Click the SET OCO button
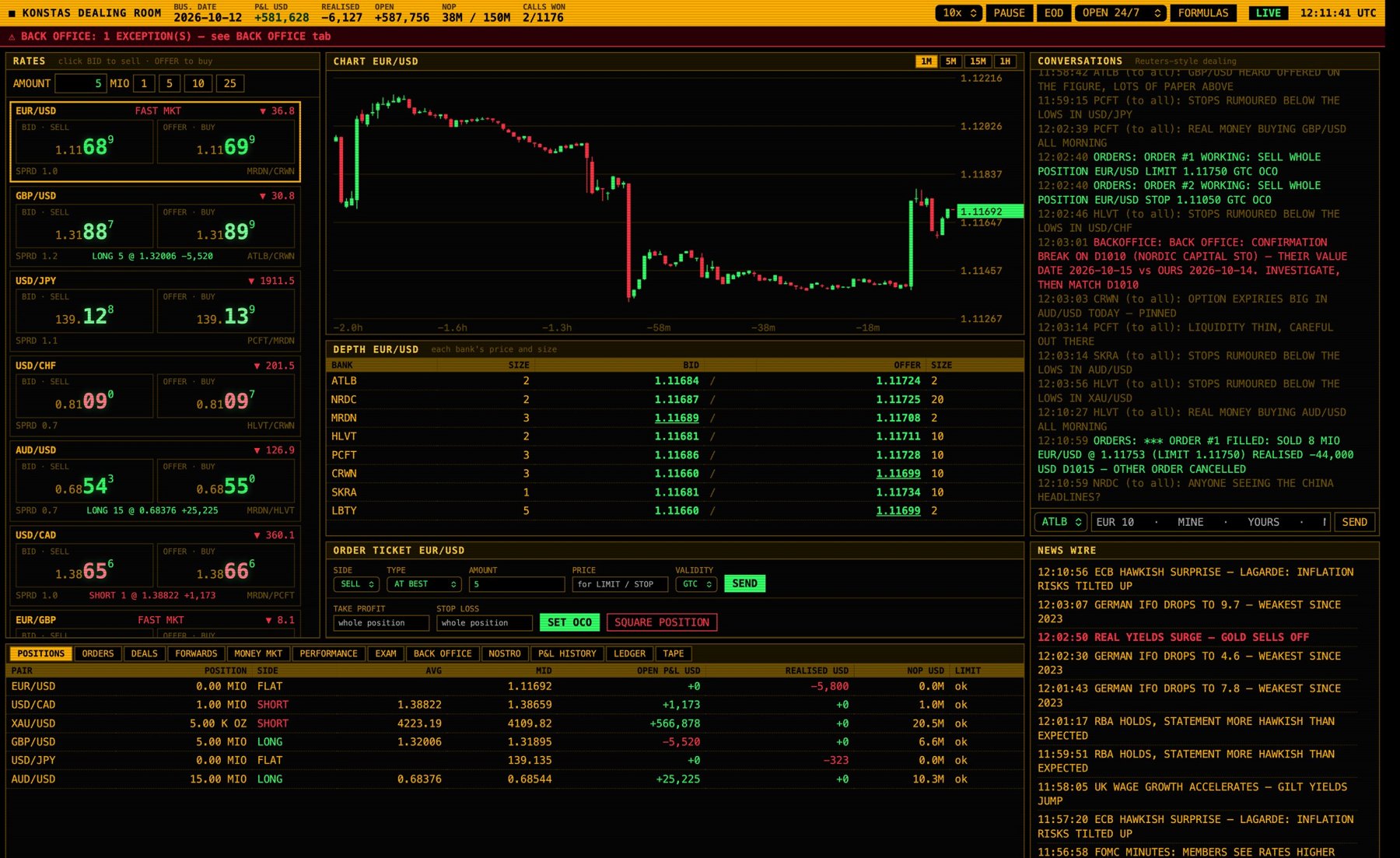 click(x=569, y=622)
